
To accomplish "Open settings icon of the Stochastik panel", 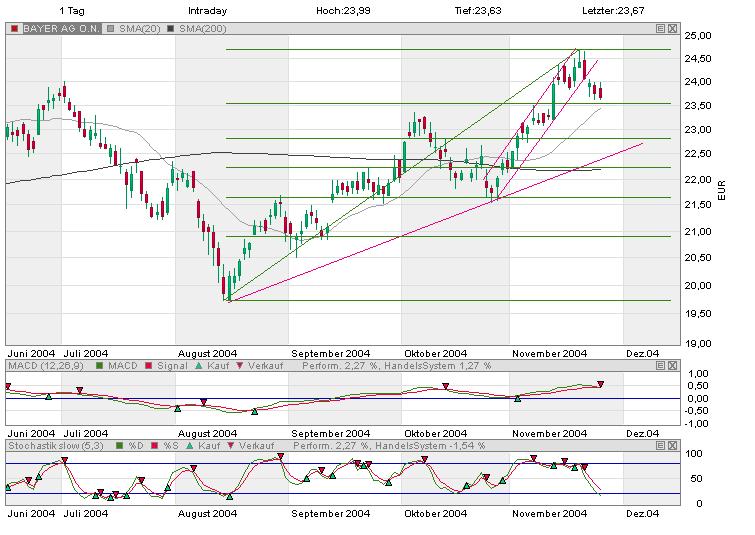I will click(x=661, y=446).
